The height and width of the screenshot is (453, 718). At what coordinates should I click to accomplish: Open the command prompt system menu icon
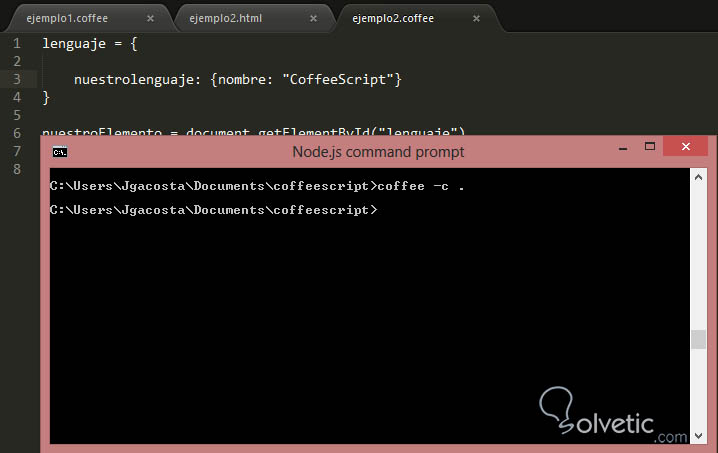click(60, 152)
